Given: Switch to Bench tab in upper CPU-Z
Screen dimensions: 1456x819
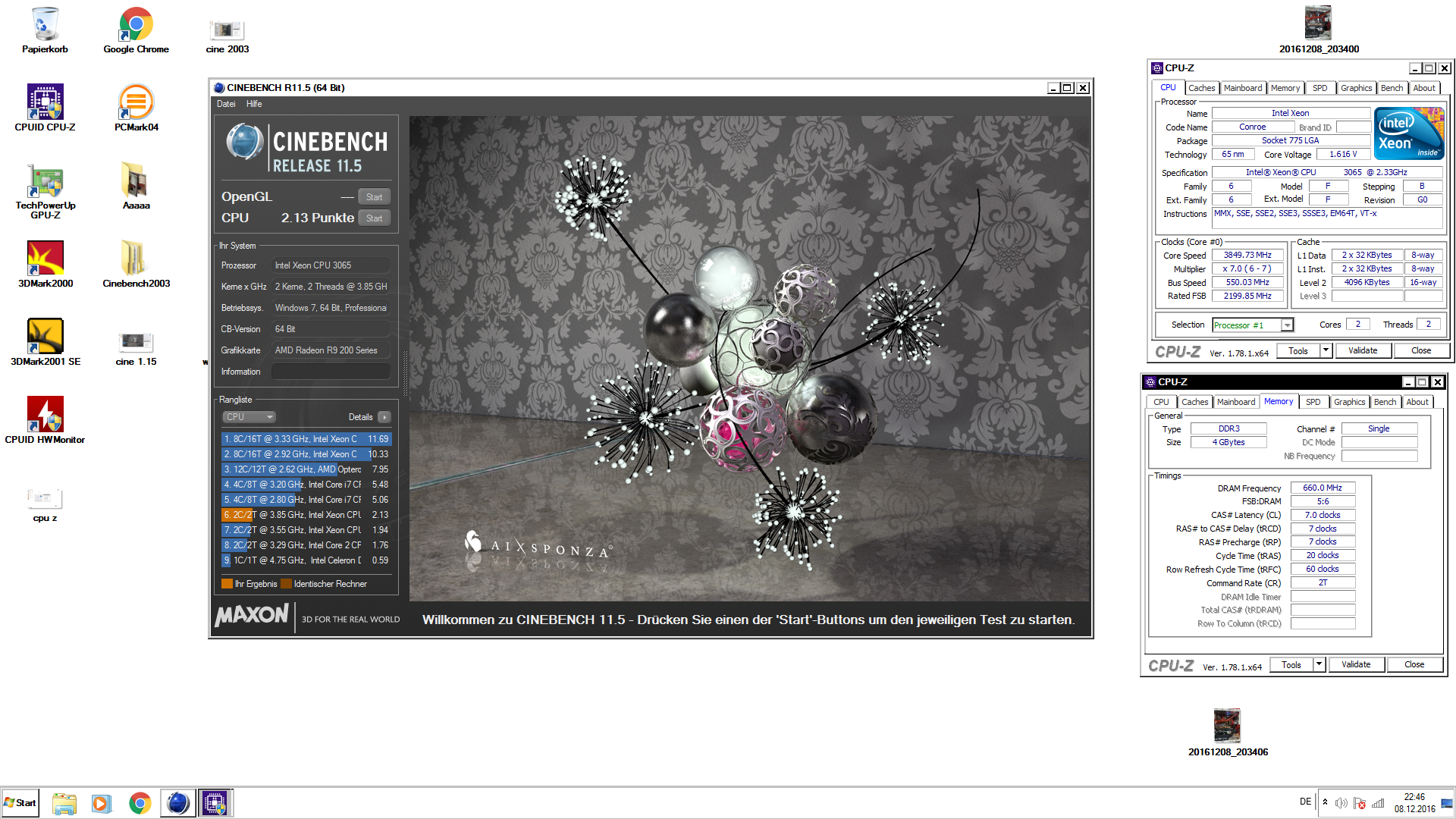Looking at the screenshot, I should click(x=1392, y=88).
